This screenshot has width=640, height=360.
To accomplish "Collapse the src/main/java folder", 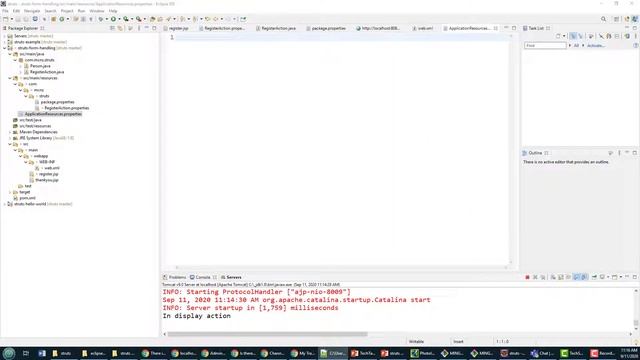I will (x=10, y=54).
